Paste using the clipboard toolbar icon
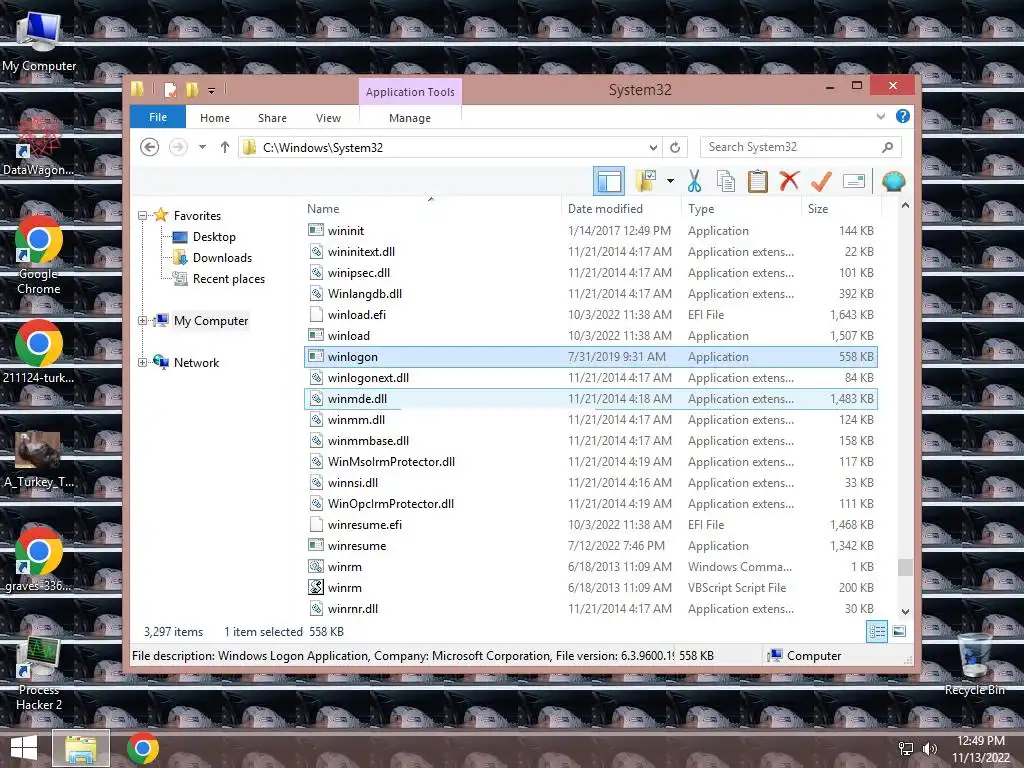The width and height of the screenshot is (1024, 768). click(x=758, y=181)
